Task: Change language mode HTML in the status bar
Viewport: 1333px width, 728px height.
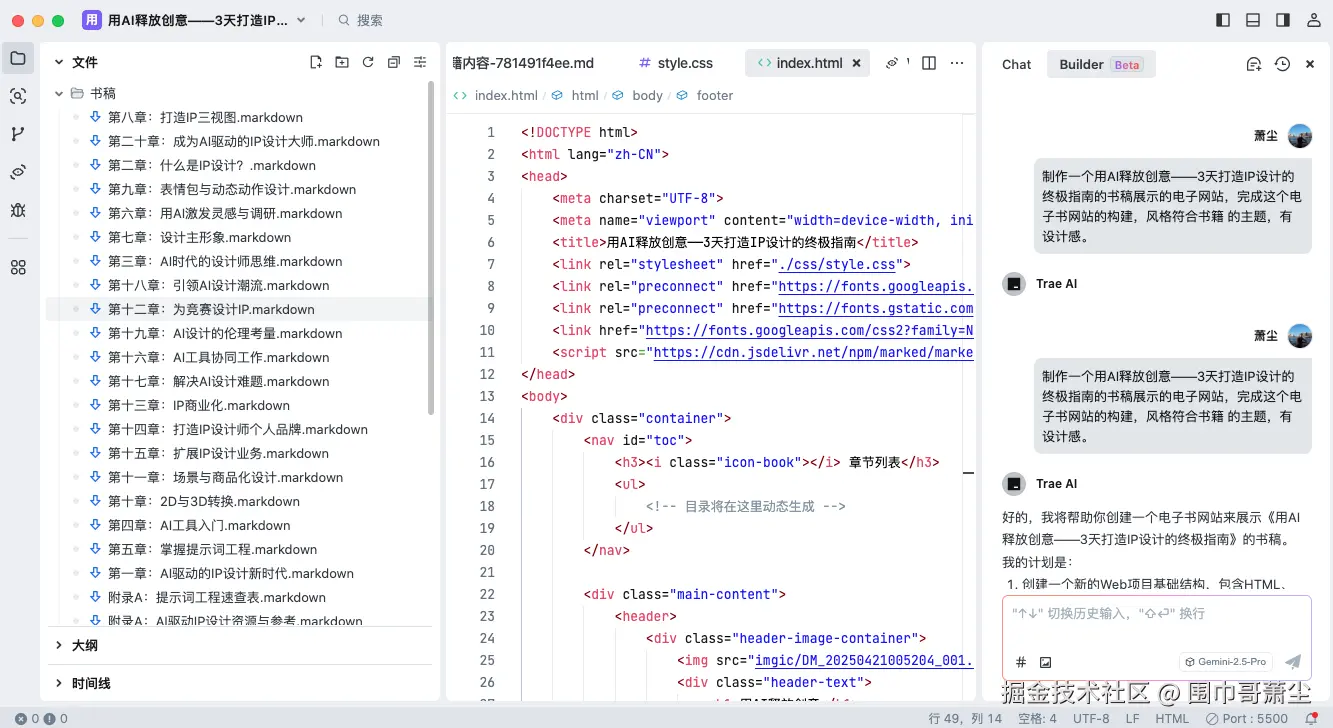Action: [1172, 718]
